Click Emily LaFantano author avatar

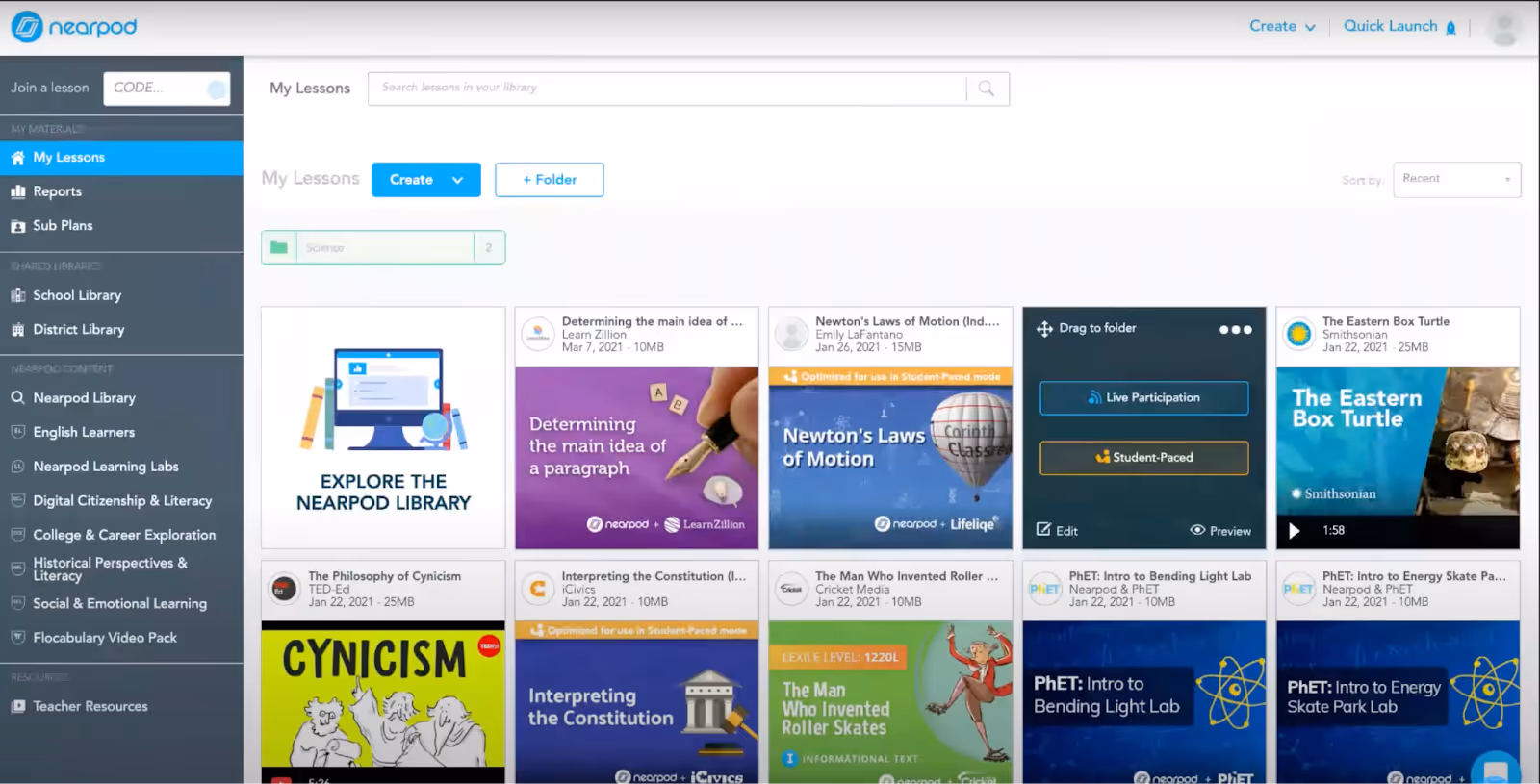tap(791, 334)
